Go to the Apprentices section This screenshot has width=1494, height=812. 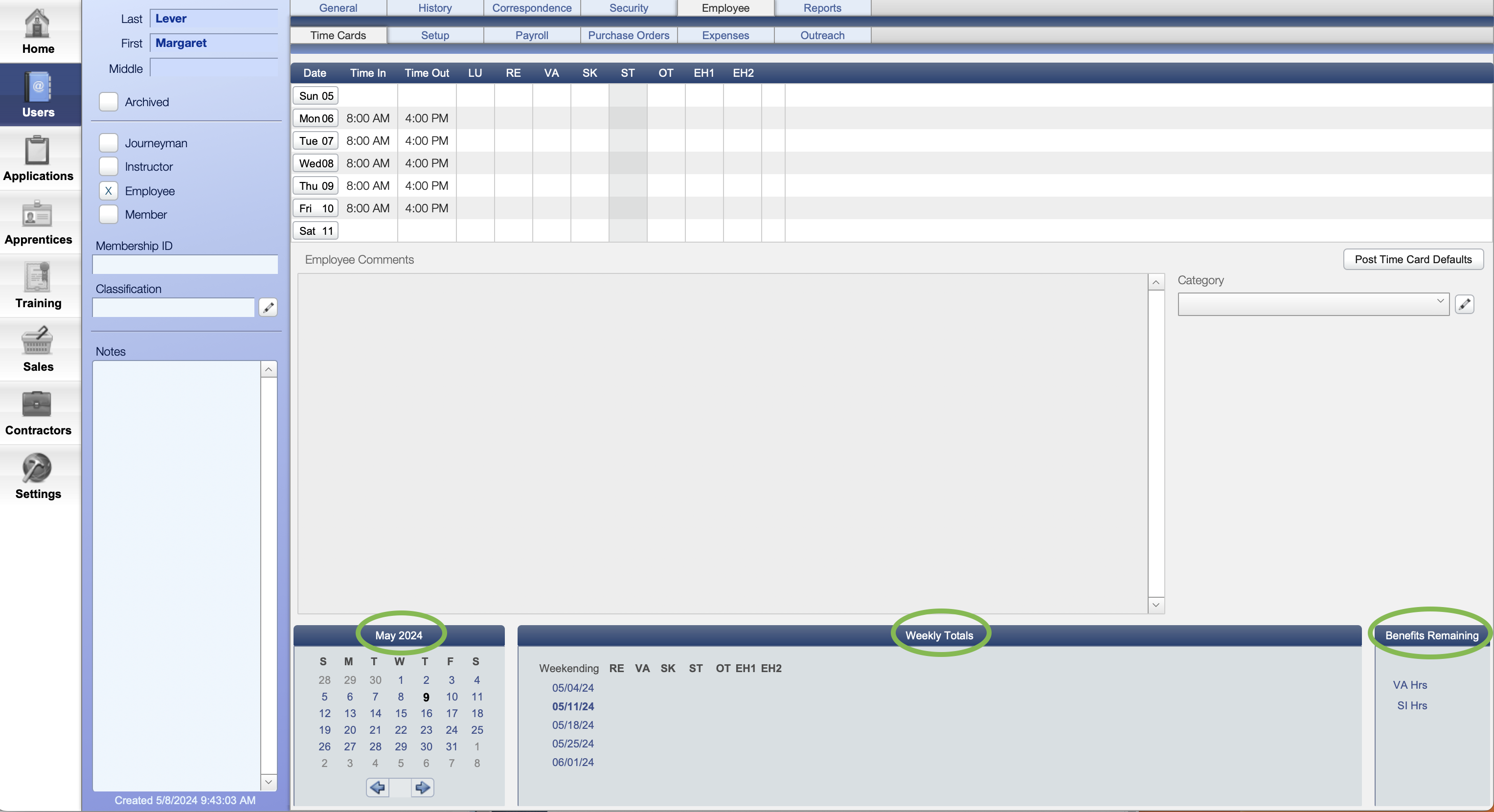38,223
